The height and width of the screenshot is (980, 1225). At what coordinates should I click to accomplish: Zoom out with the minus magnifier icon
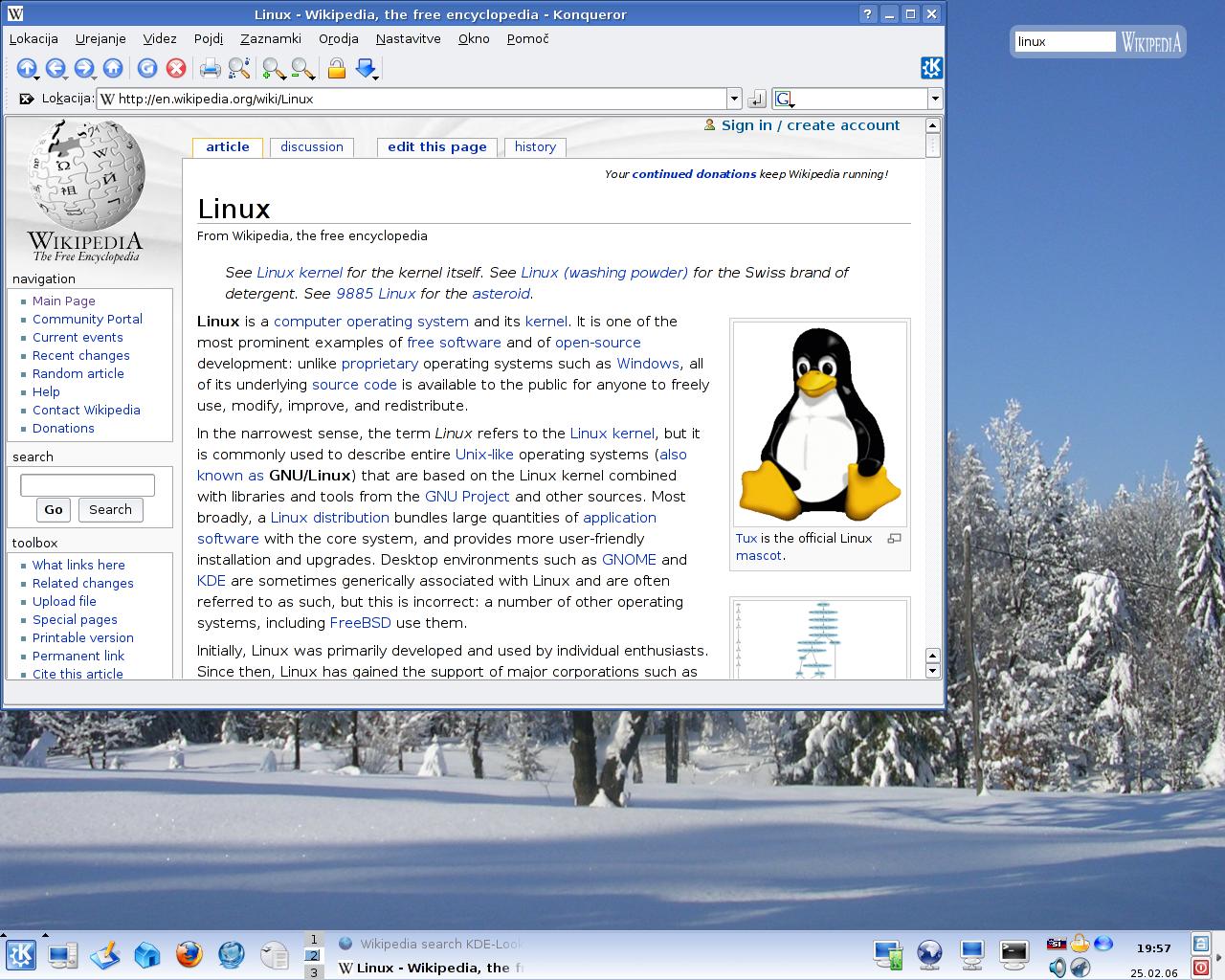tap(303, 68)
